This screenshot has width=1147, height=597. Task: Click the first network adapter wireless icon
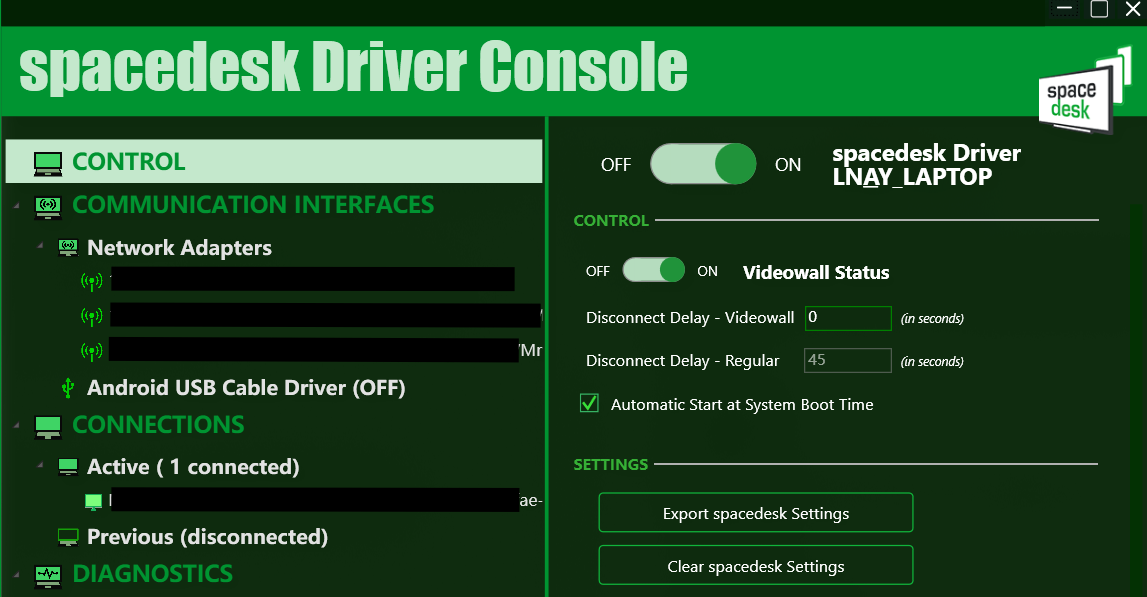pos(91,281)
